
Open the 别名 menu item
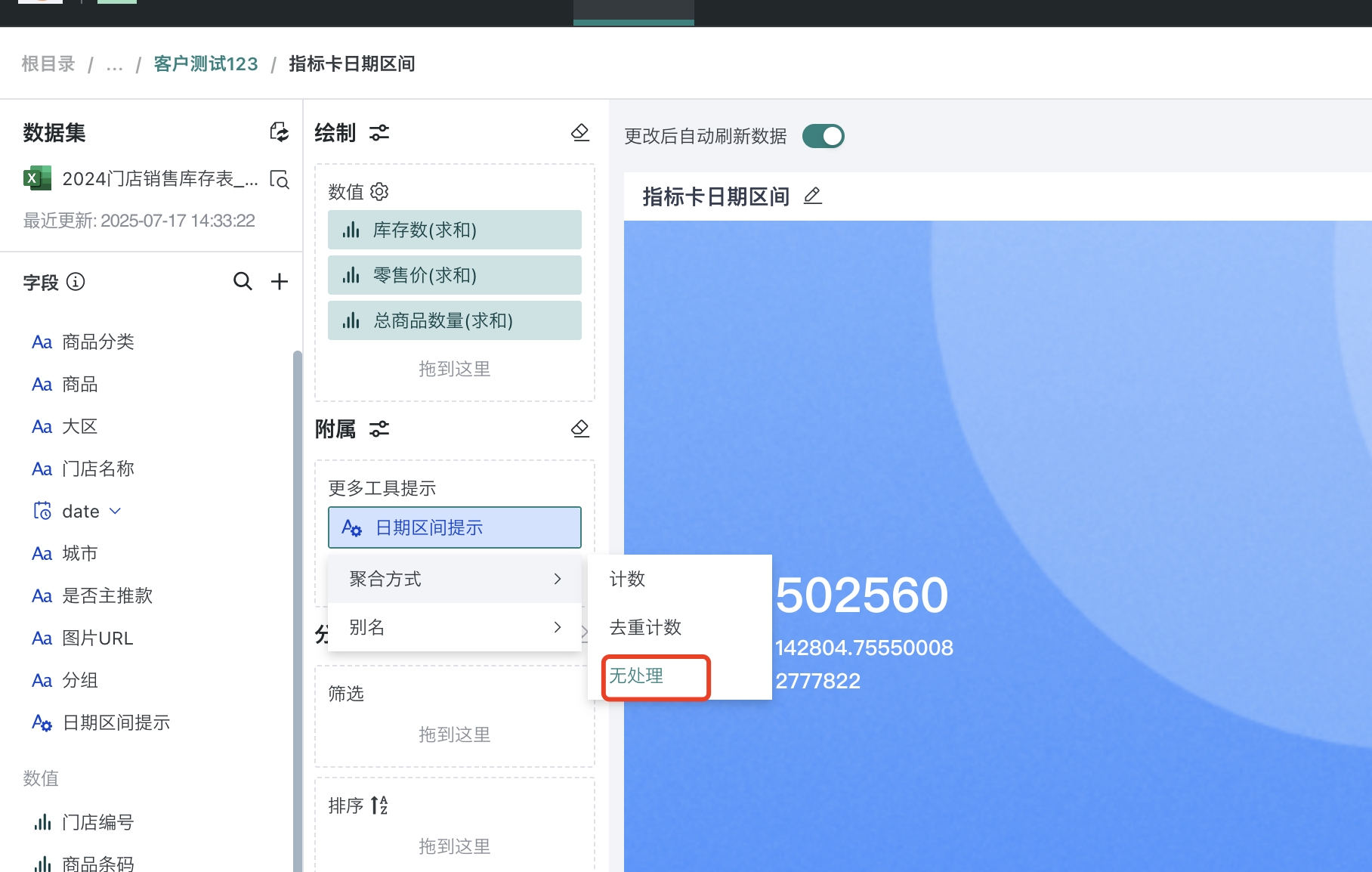coord(455,627)
